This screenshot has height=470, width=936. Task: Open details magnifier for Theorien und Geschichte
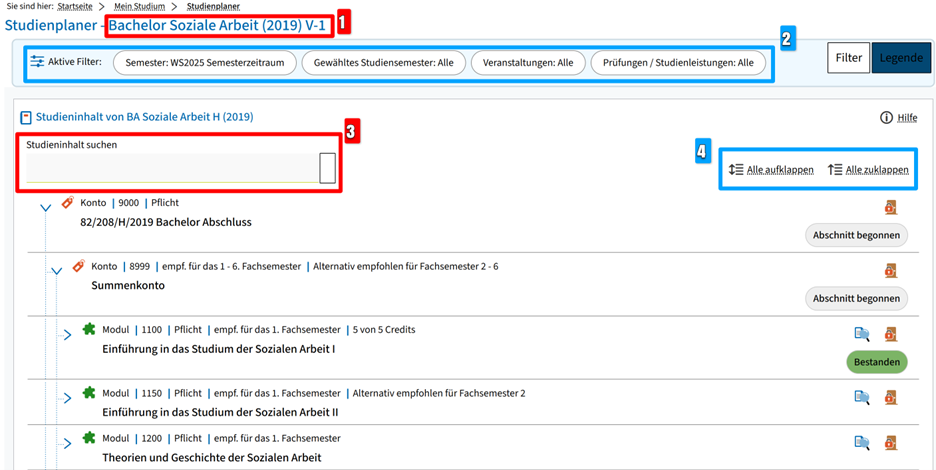[x=861, y=442]
